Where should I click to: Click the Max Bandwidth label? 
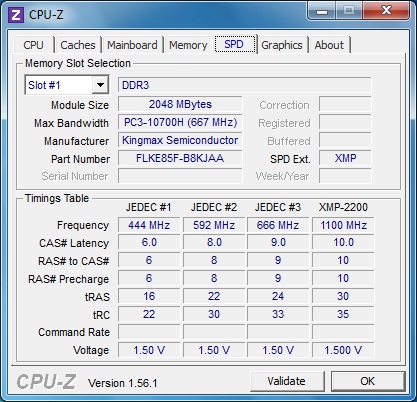pos(71,123)
